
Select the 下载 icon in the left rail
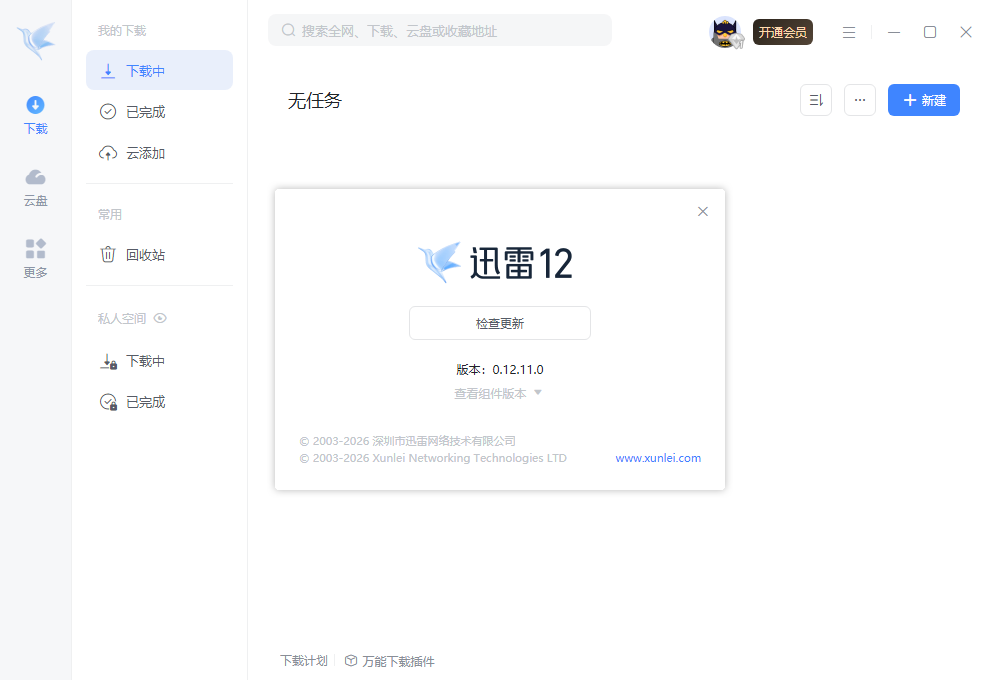35,113
